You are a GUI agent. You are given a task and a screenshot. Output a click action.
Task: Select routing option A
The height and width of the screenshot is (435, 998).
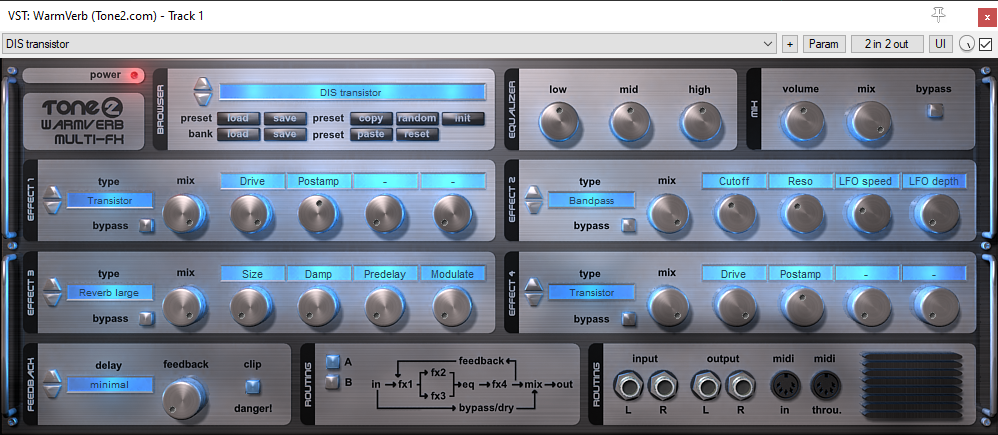333,362
